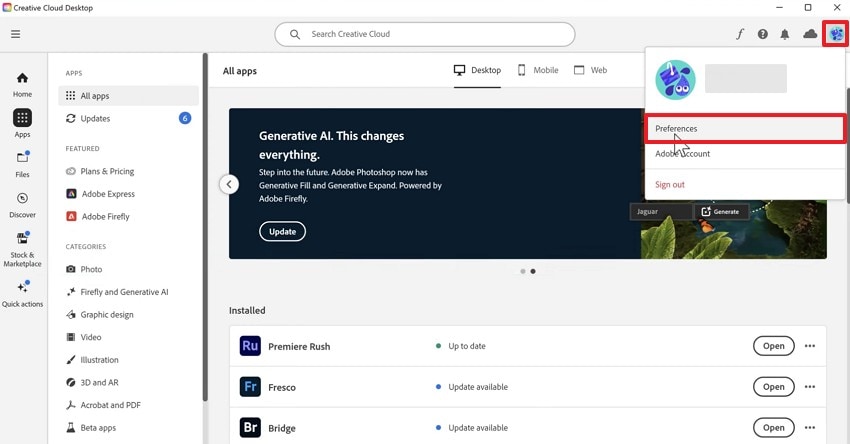
Task: Choose Sign out from profile menu
Action: pos(745,185)
